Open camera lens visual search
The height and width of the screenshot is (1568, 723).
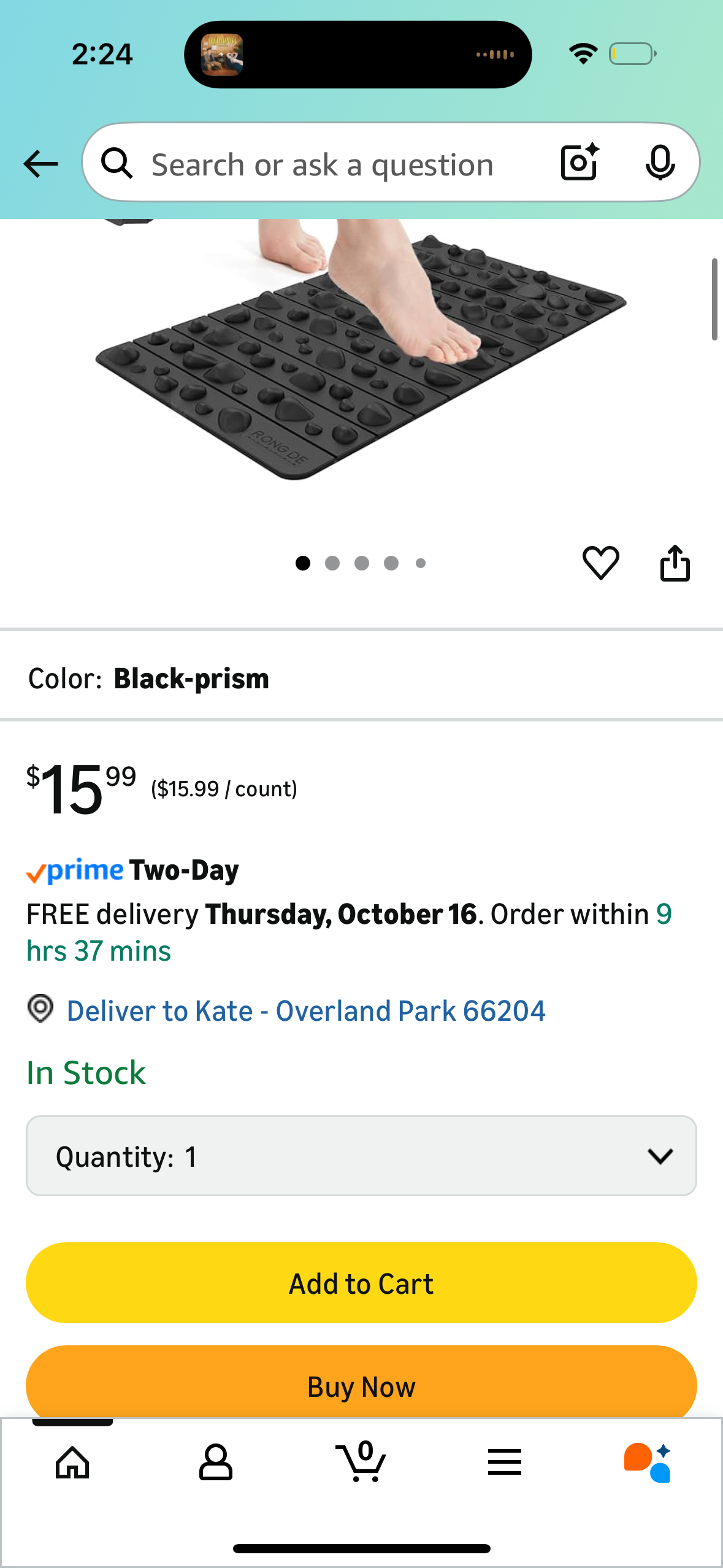[x=580, y=163]
